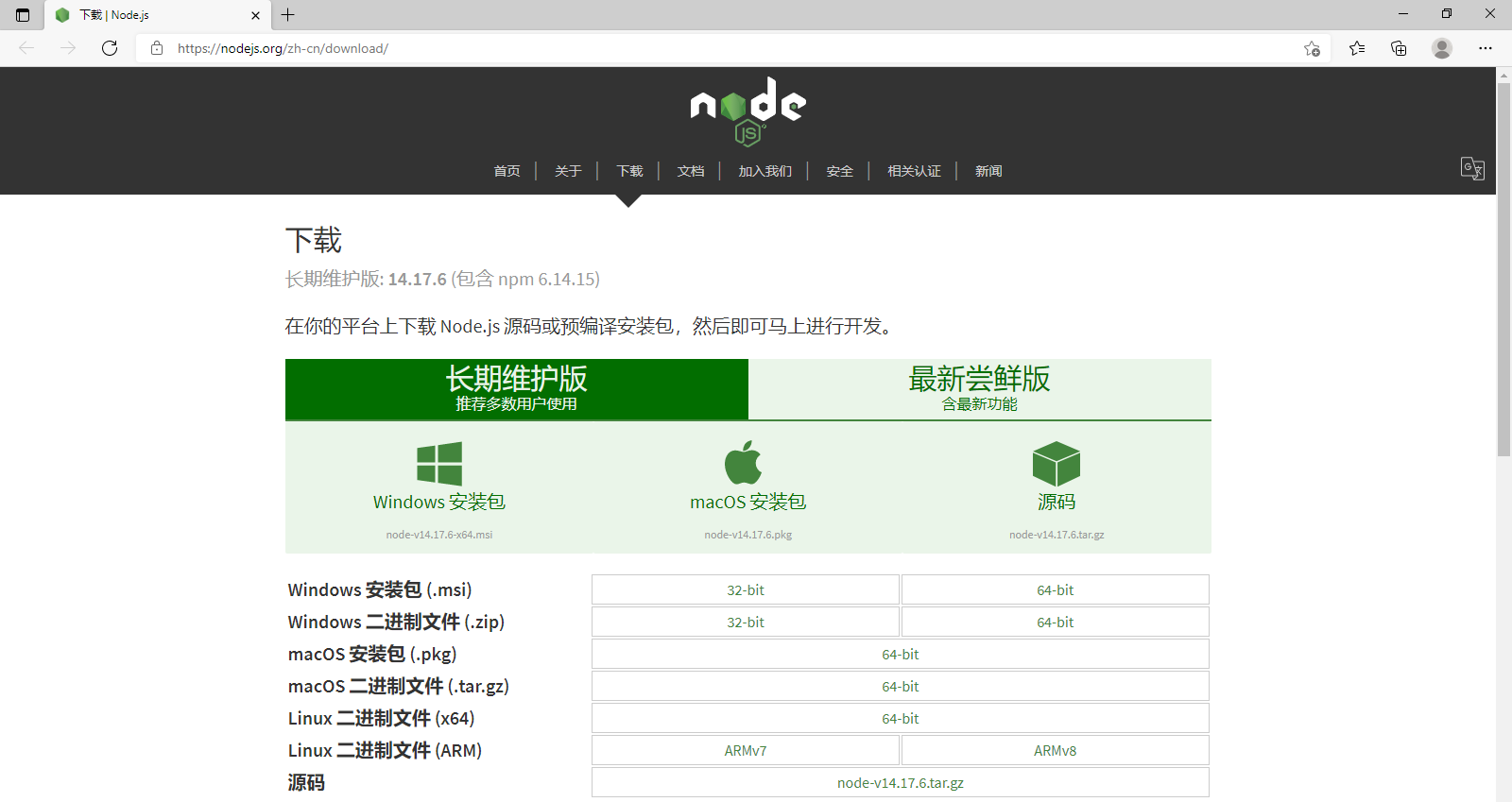
Task: Download 64-bit Windows 二进制文件 (.zip)
Action: point(1056,622)
